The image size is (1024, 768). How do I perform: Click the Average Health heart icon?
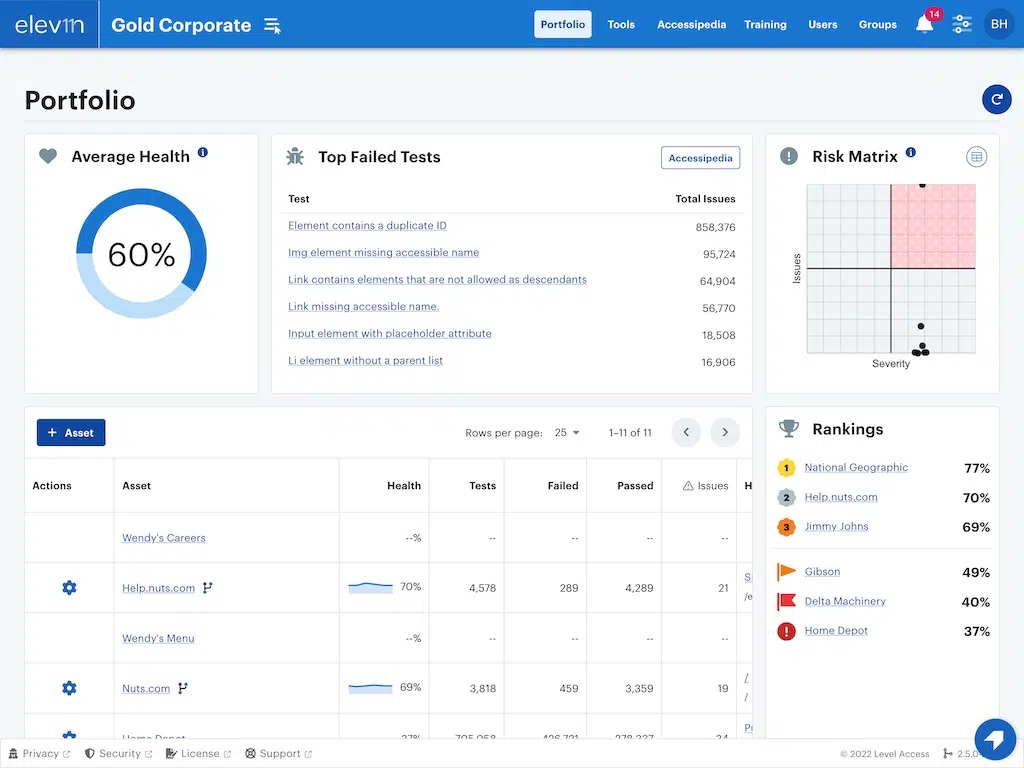[x=48, y=155]
